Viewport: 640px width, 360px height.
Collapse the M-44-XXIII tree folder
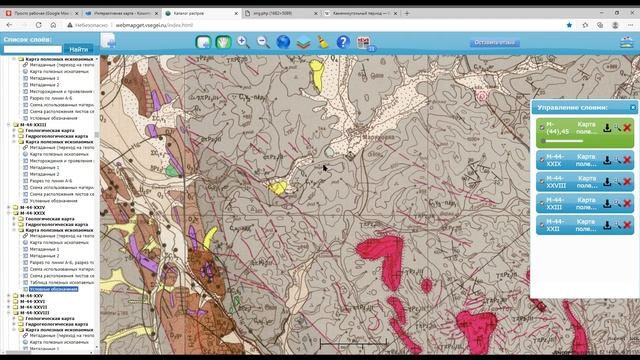[x=9, y=124]
